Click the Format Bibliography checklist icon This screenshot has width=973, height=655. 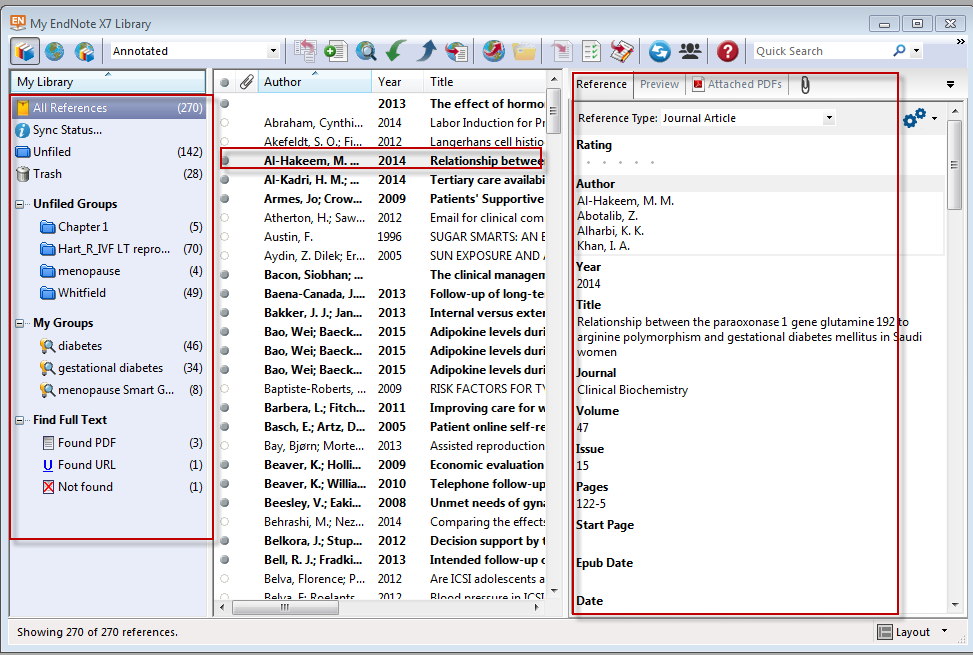(x=591, y=51)
